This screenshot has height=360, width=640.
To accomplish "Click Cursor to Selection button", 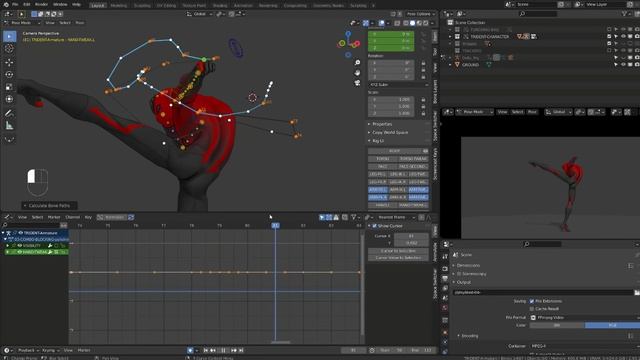I will [x=398, y=251].
